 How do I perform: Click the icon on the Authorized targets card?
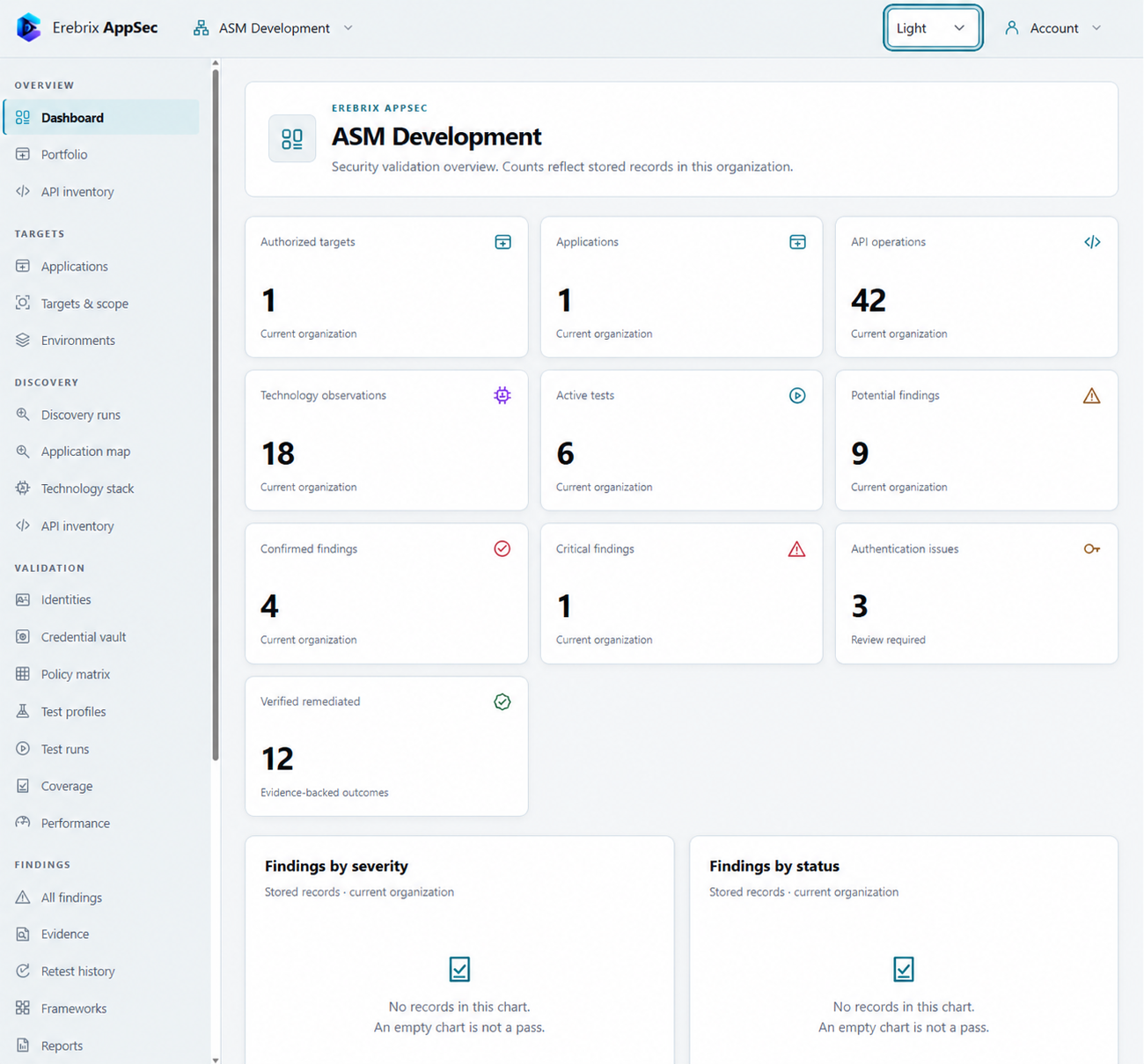(x=502, y=242)
